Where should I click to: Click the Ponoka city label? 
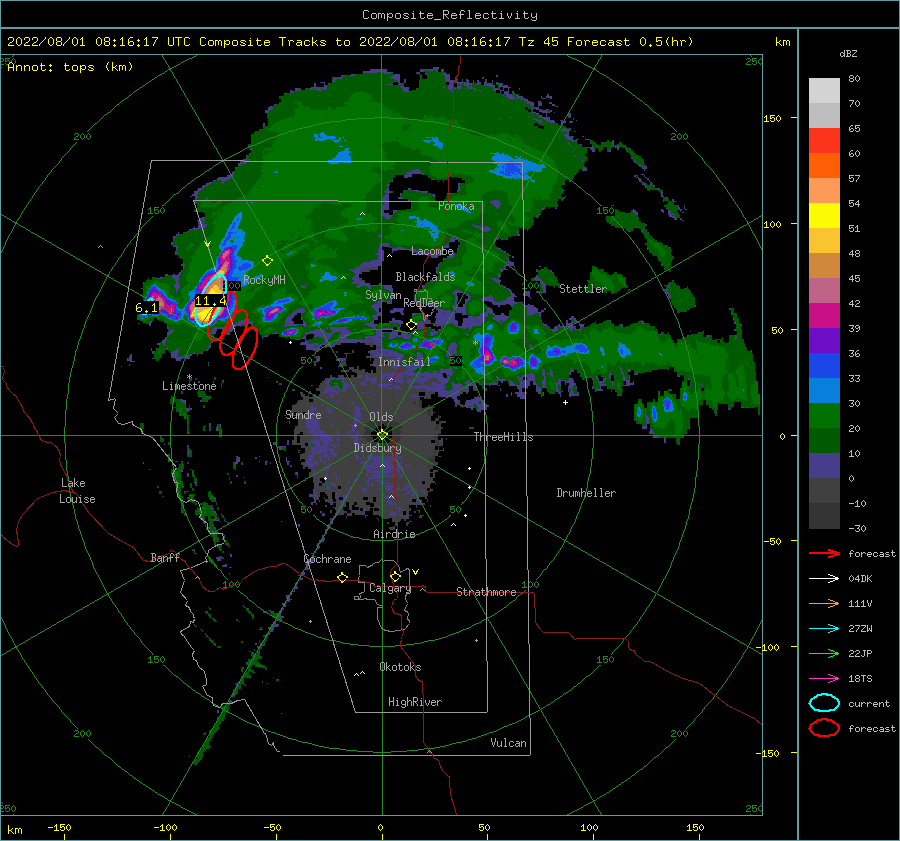point(456,207)
